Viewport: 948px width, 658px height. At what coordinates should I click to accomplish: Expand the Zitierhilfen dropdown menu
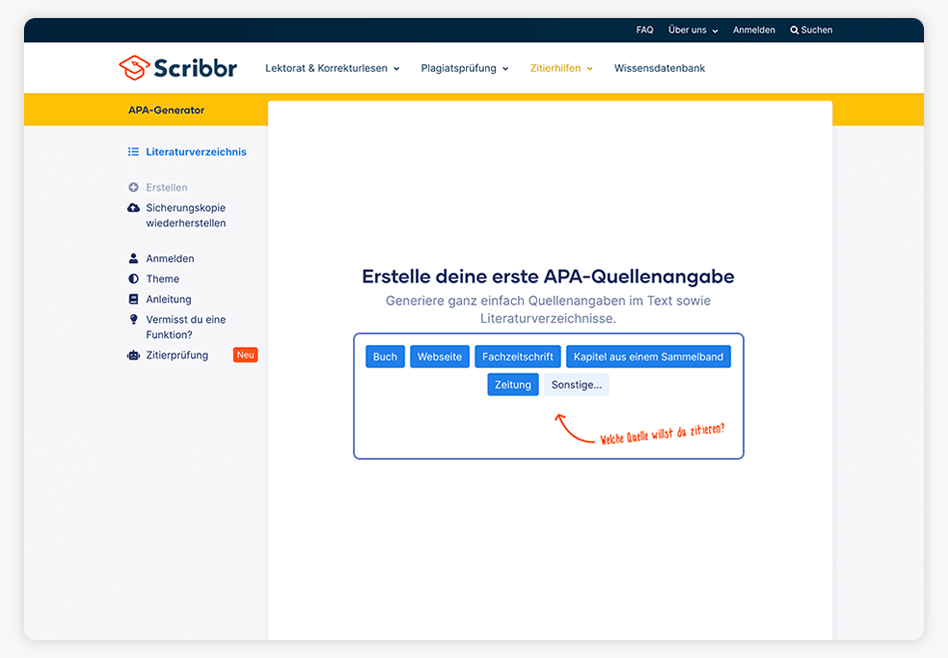pos(561,69)
